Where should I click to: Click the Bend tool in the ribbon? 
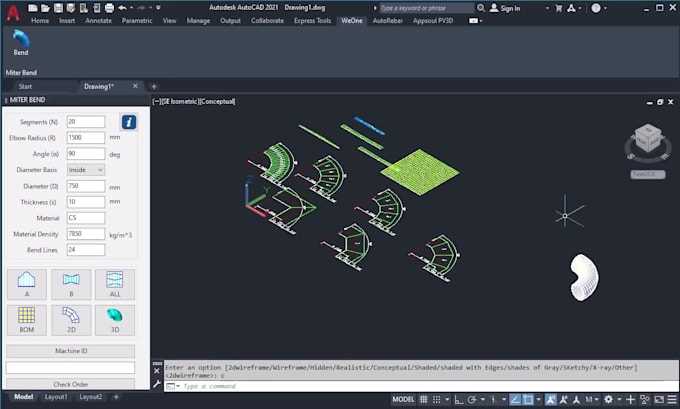21,43
